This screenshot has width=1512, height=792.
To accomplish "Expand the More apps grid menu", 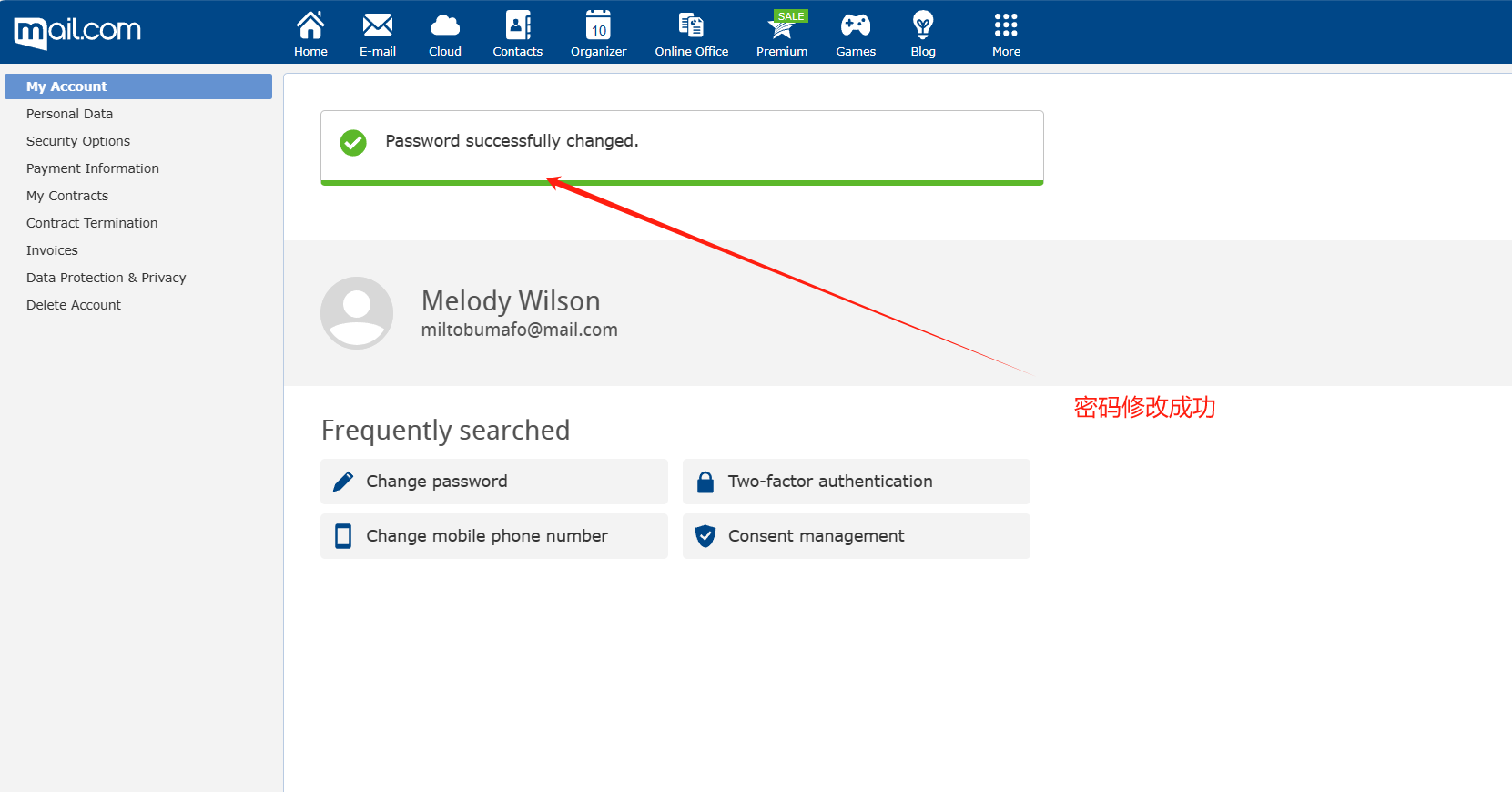I will 1006,25.
